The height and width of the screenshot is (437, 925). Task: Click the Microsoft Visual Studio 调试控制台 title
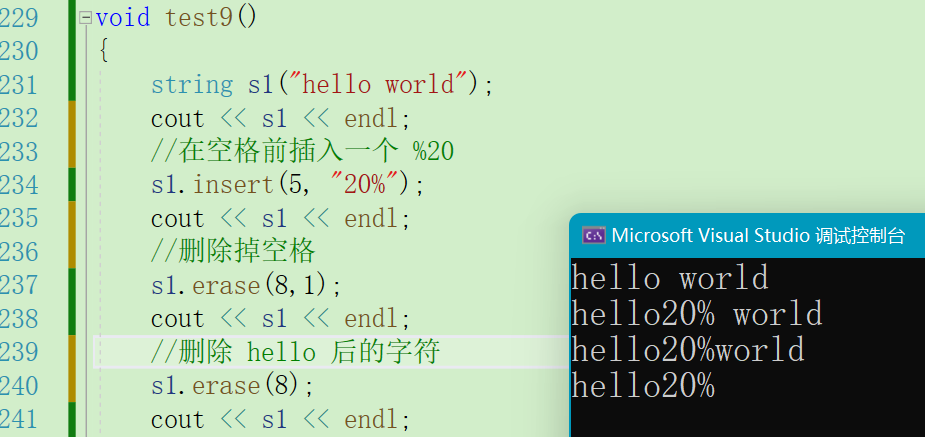[758, 235]
